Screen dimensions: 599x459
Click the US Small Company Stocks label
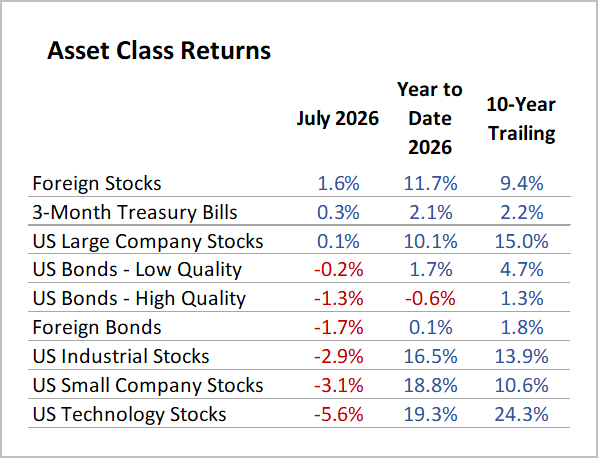pyautogui.click(x=148, y=385)
